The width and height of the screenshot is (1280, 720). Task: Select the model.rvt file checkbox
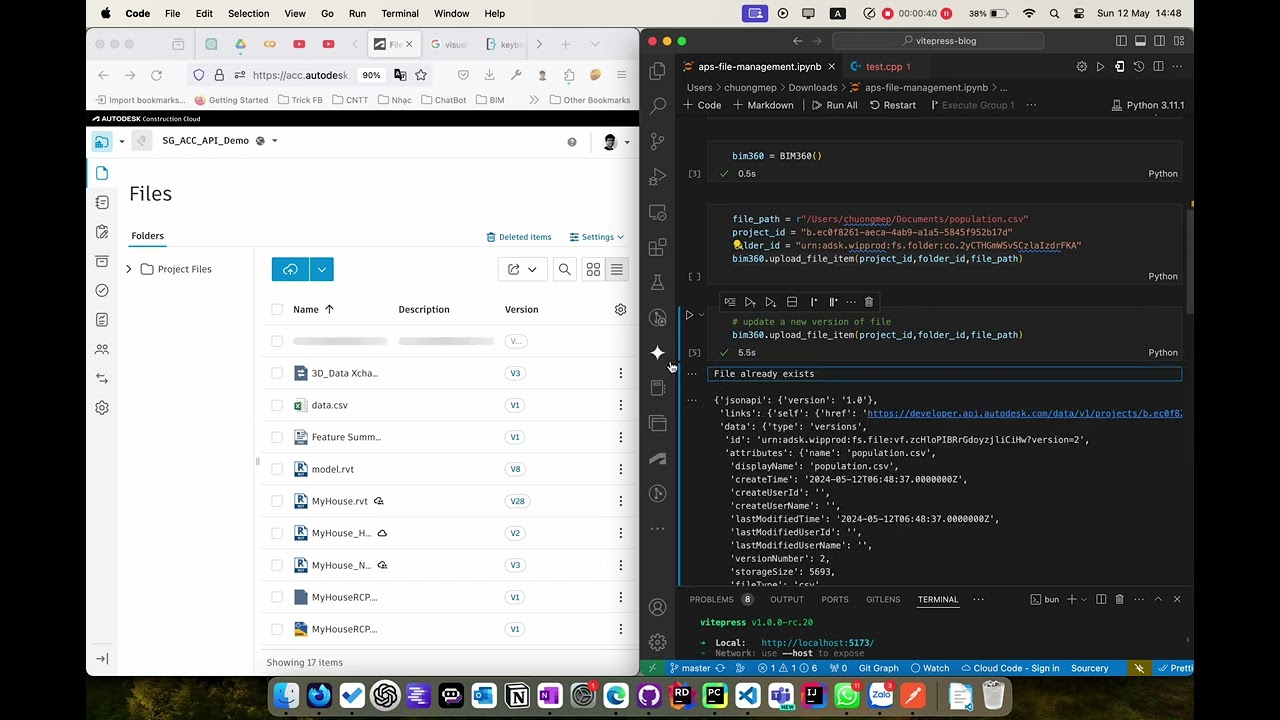(x=277, y=469)
